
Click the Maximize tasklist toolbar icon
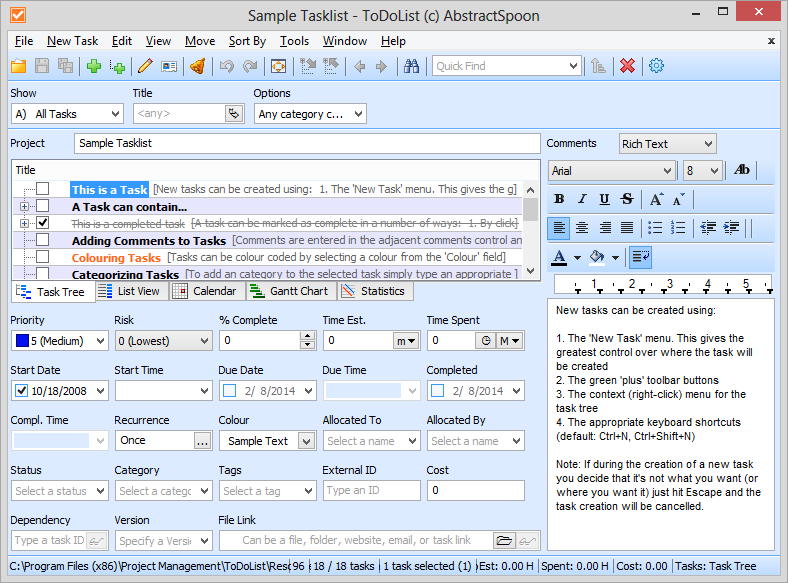tap(278, 66)
